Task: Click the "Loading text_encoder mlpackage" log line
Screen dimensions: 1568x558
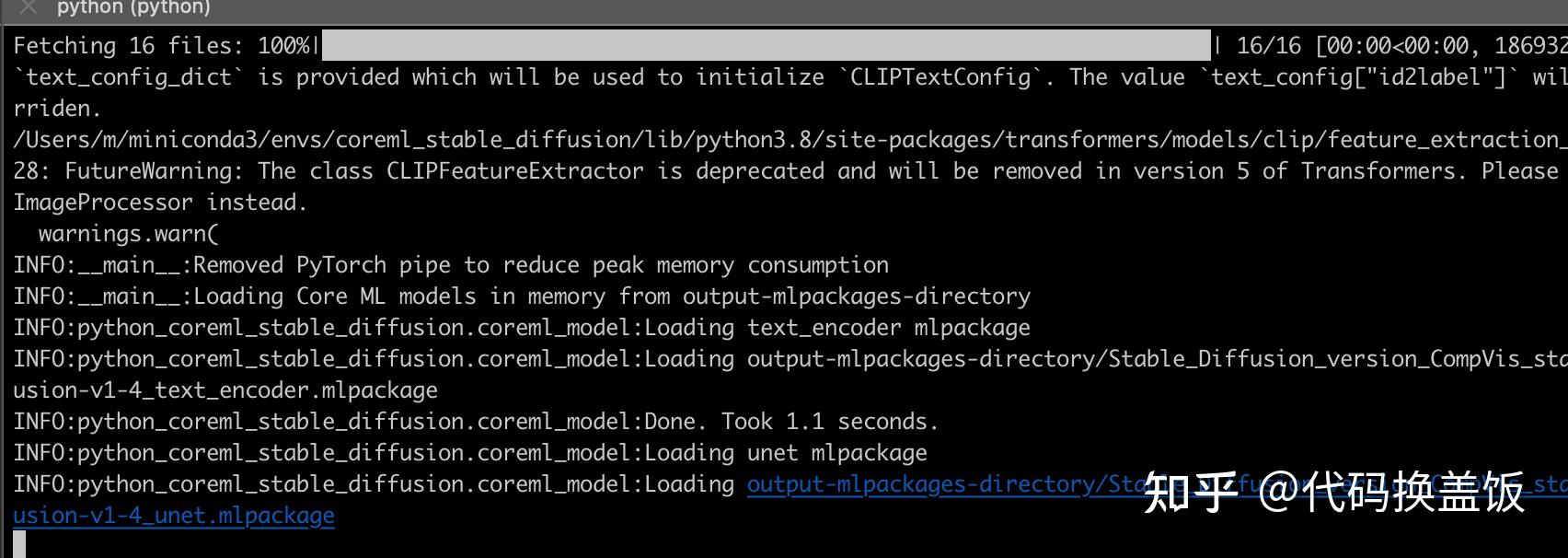Action: [x=836, y=328]
